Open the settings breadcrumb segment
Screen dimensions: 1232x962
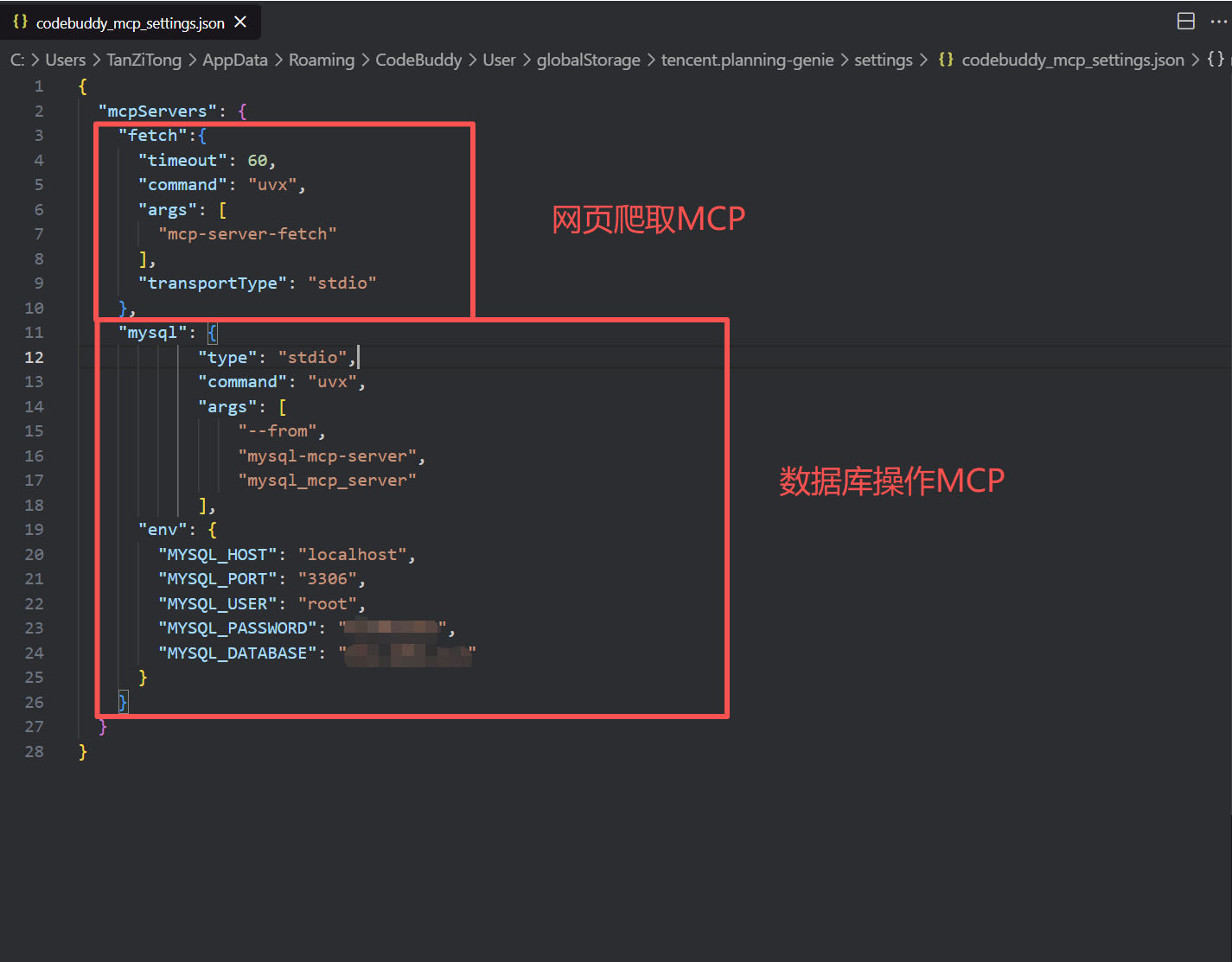tap(884, 60)
